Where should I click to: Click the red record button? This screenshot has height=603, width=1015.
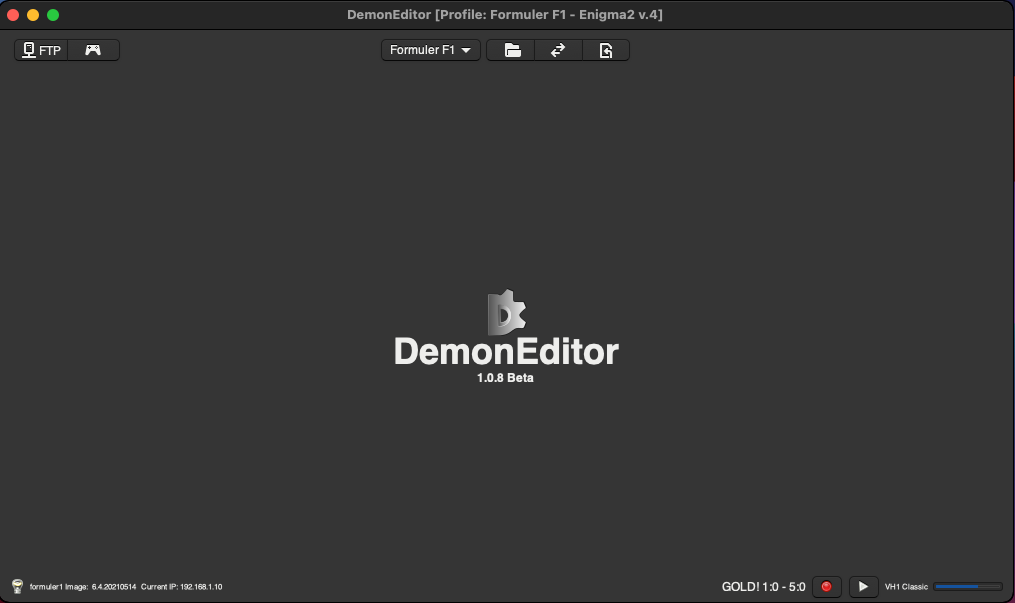pos(827,586)
